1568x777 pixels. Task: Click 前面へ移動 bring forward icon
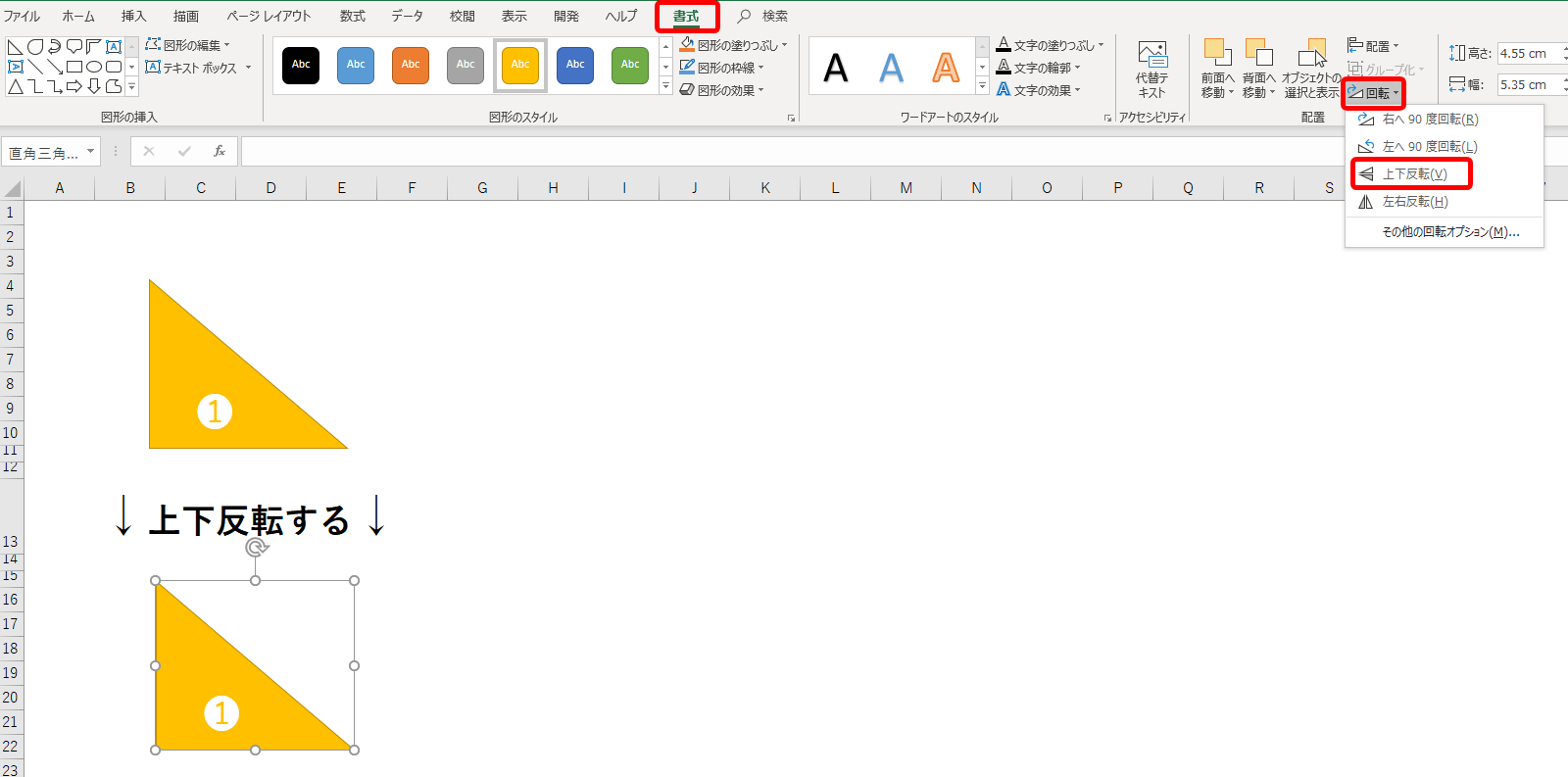tap(1217, 52)
